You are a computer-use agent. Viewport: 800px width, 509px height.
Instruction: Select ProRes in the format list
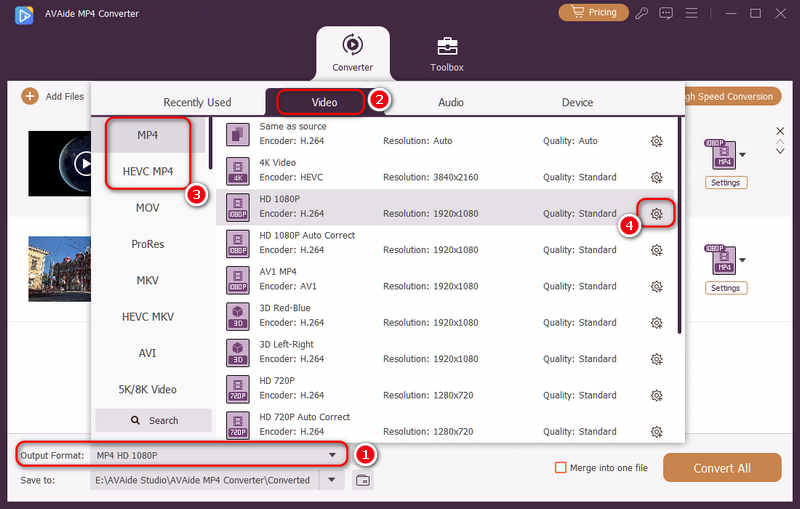(x=147, y=244)
